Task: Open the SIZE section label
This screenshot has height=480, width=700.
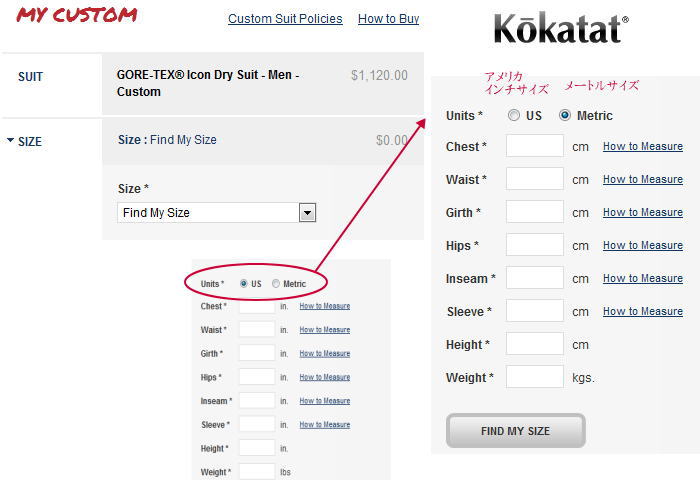Action: [x=30, y=142]
